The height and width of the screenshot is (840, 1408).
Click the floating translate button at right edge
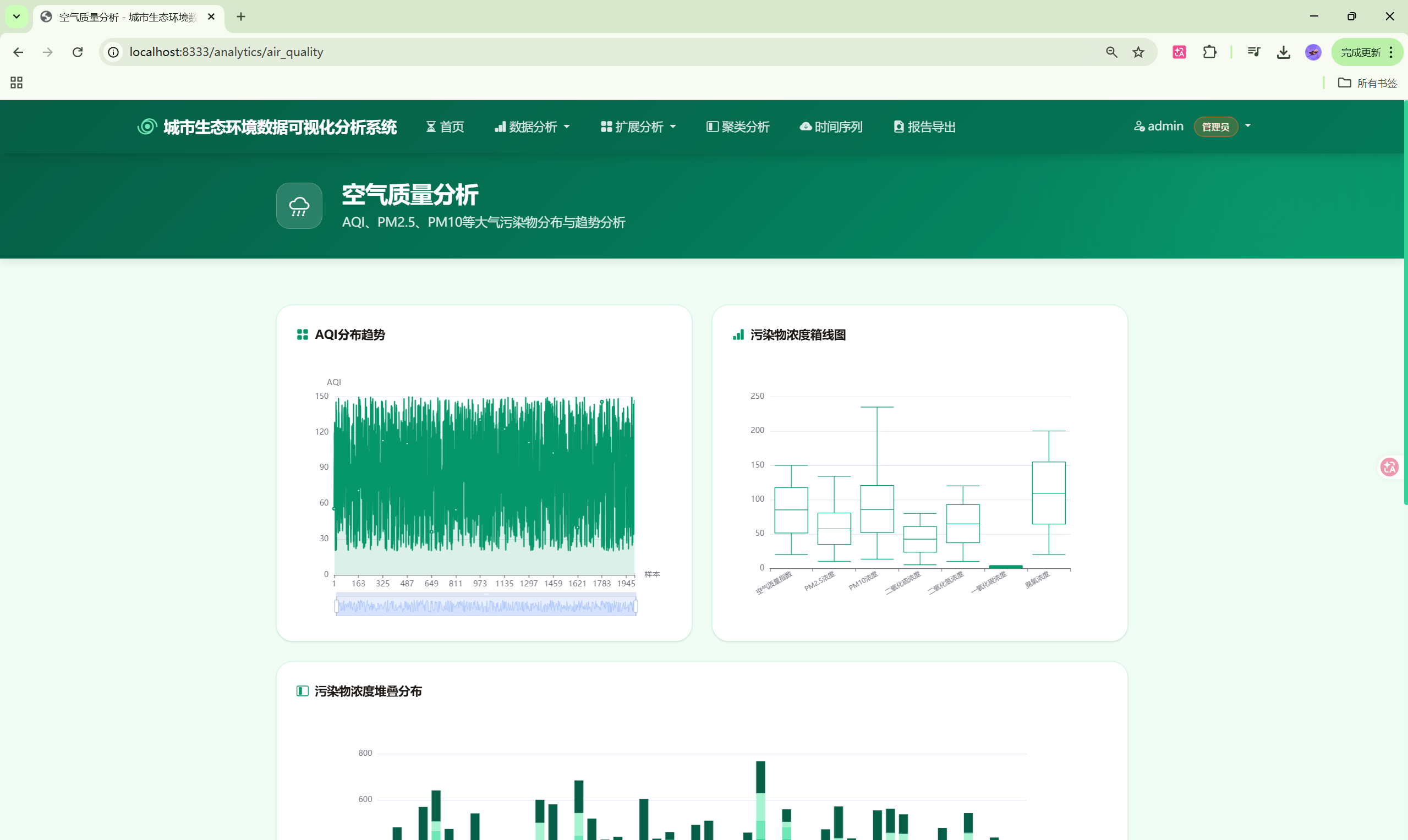tap(1390, 467)
